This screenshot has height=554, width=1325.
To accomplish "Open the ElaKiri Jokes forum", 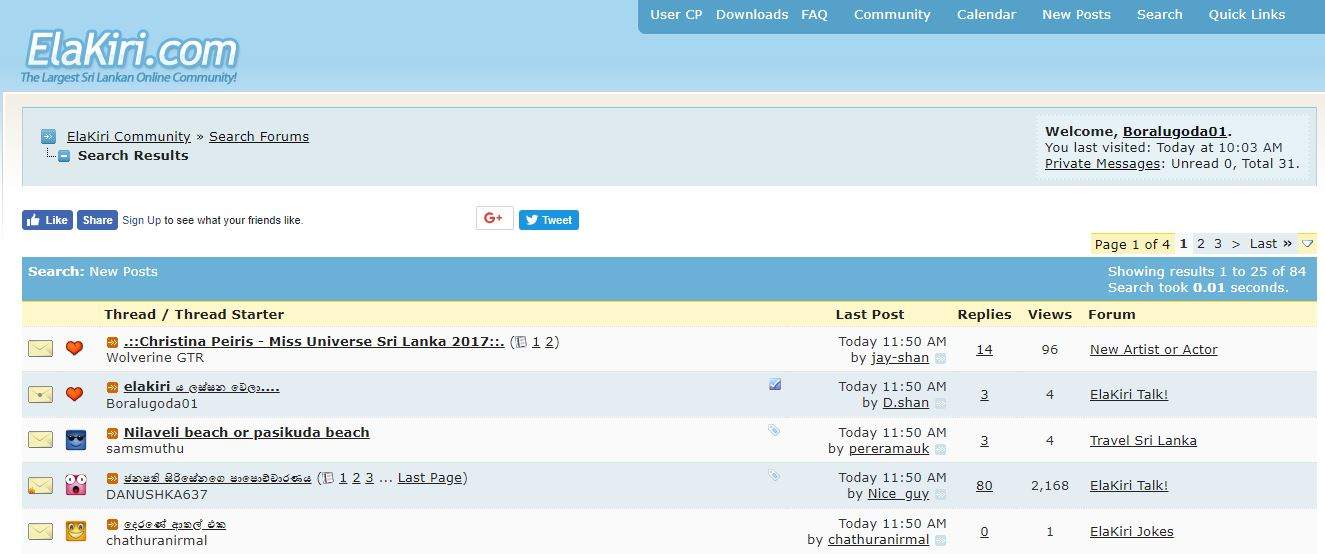I will pyautogui.click(x=1131, y=531).
